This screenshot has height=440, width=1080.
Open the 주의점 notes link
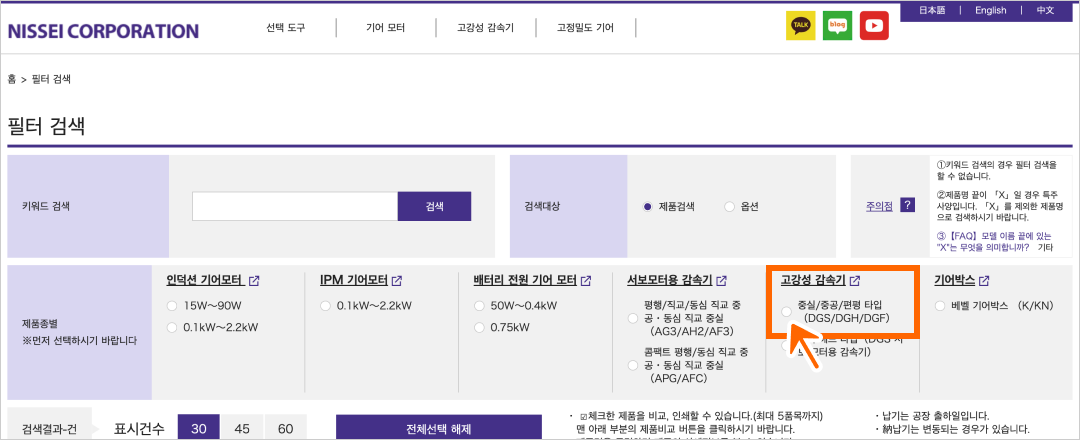click(878, 206)
